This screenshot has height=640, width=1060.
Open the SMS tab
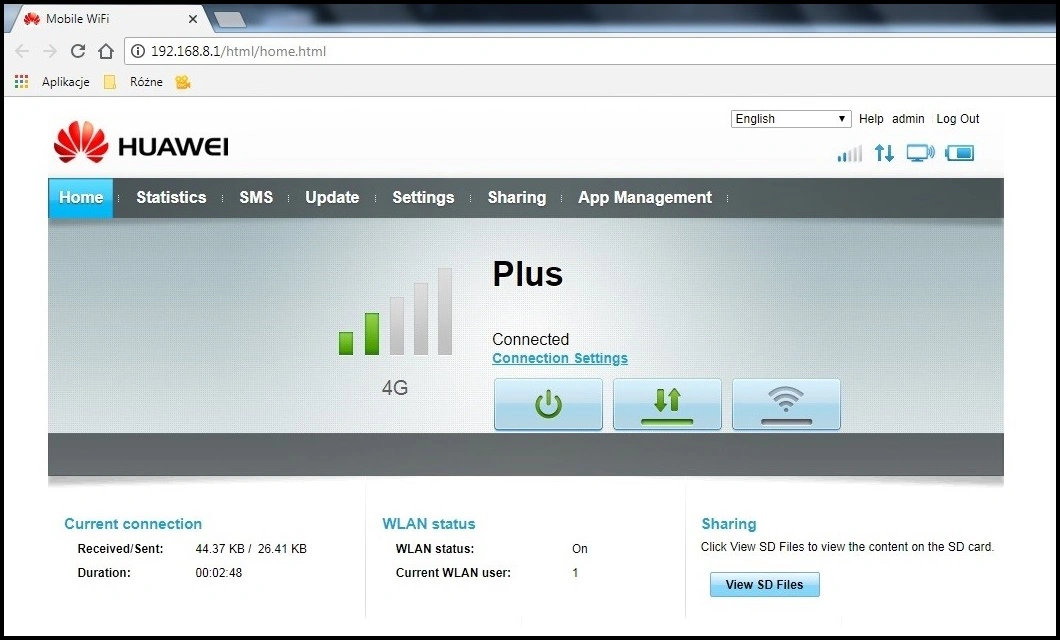(x=256, y=198)
